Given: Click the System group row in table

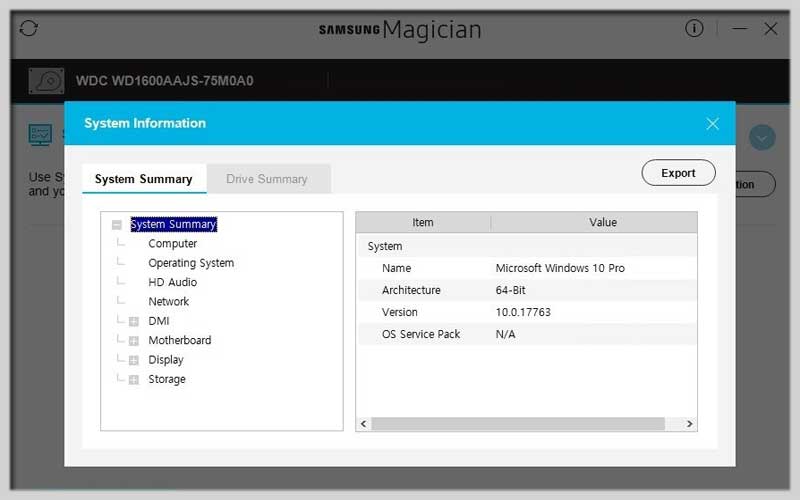Looking at the screenshot, I should pyautogui.click(x=527, y=246).
